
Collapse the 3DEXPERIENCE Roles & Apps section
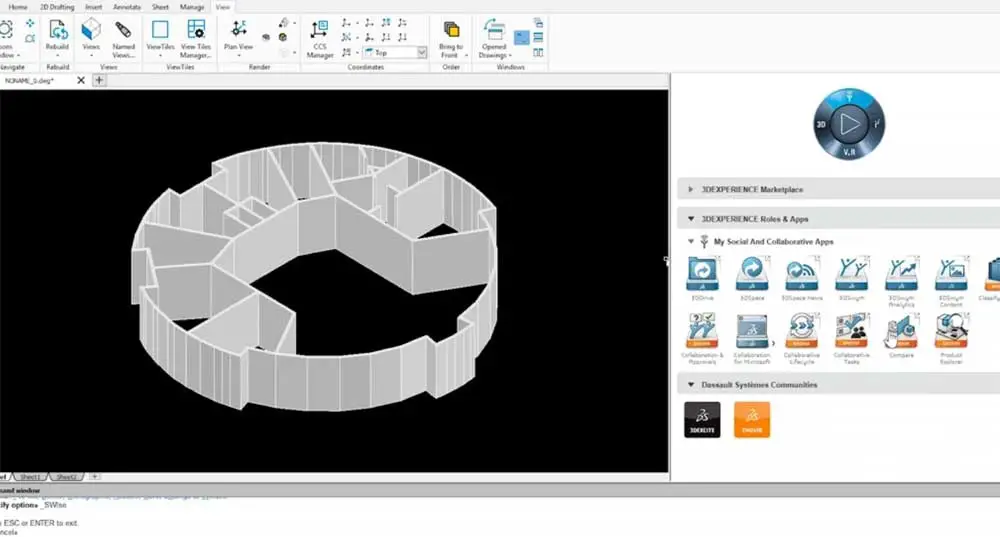tap(691, 219)
